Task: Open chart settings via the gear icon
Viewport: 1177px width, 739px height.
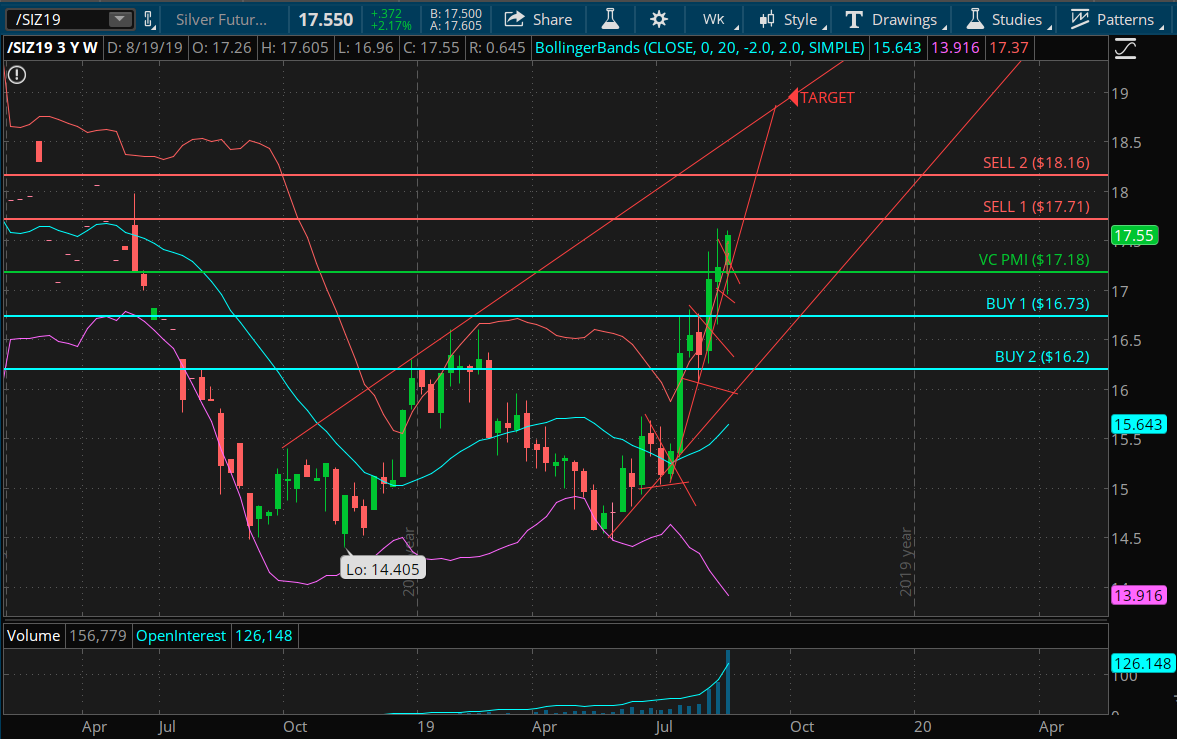Action: click(x=658, y=19)
